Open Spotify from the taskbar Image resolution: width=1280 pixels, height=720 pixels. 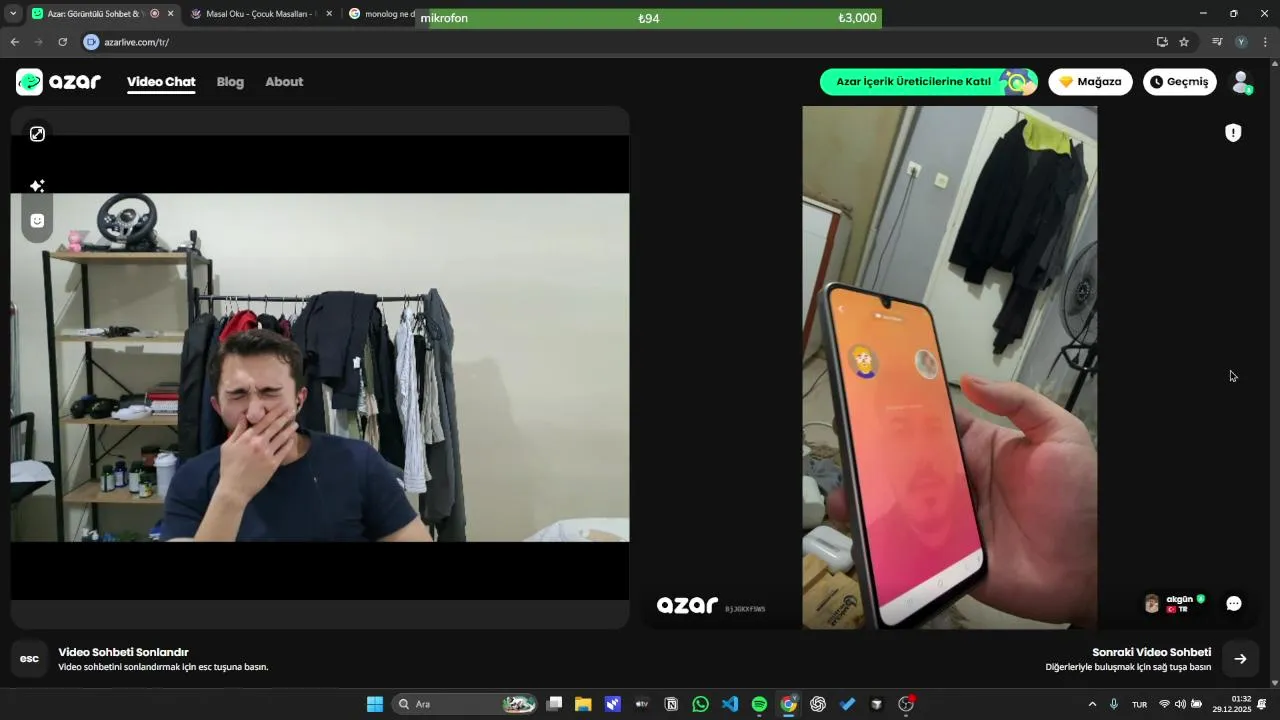click(759, 704)
